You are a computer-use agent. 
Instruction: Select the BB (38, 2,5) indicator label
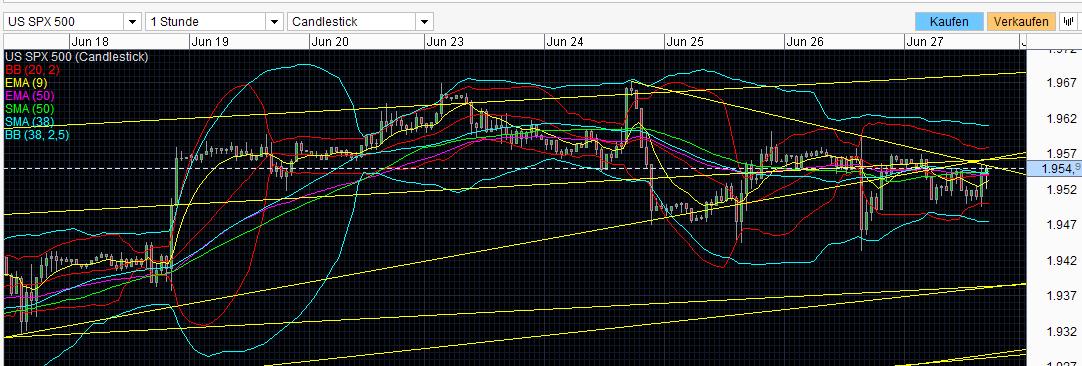pos(37,134)
